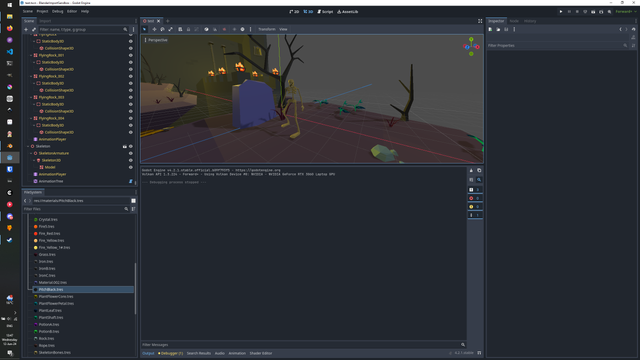The image size is (640, 360).
Task: Click the Inspector create new resource icon
Action: point(490,29)
